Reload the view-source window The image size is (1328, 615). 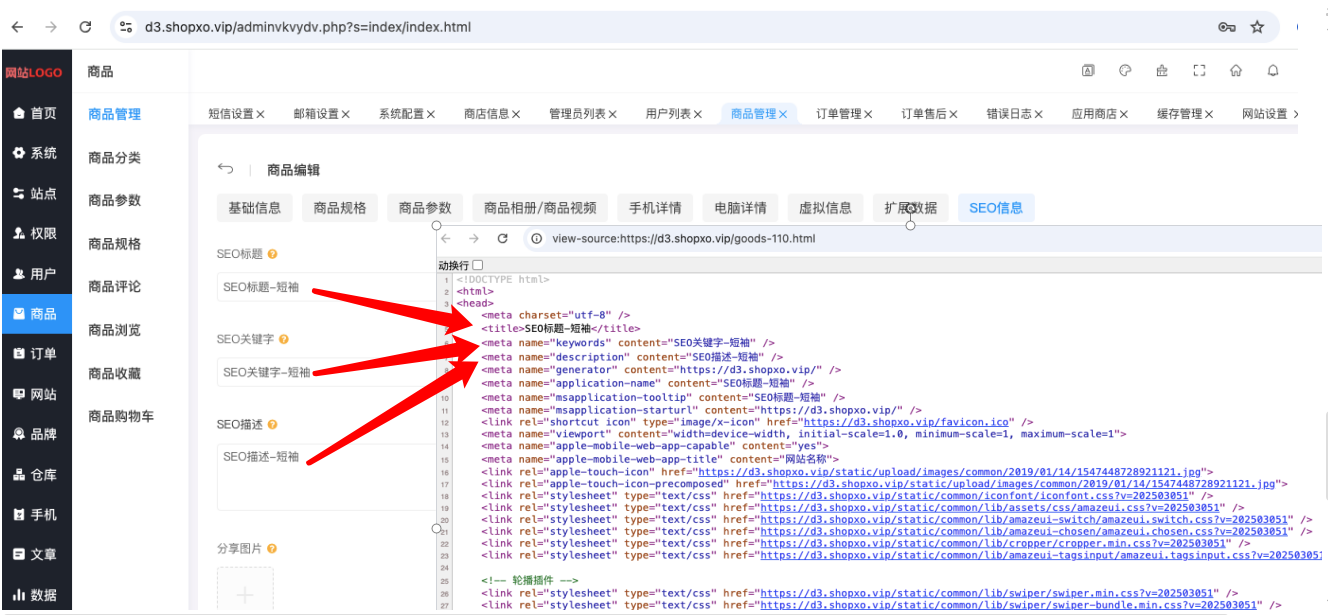(x=503, y=239)
